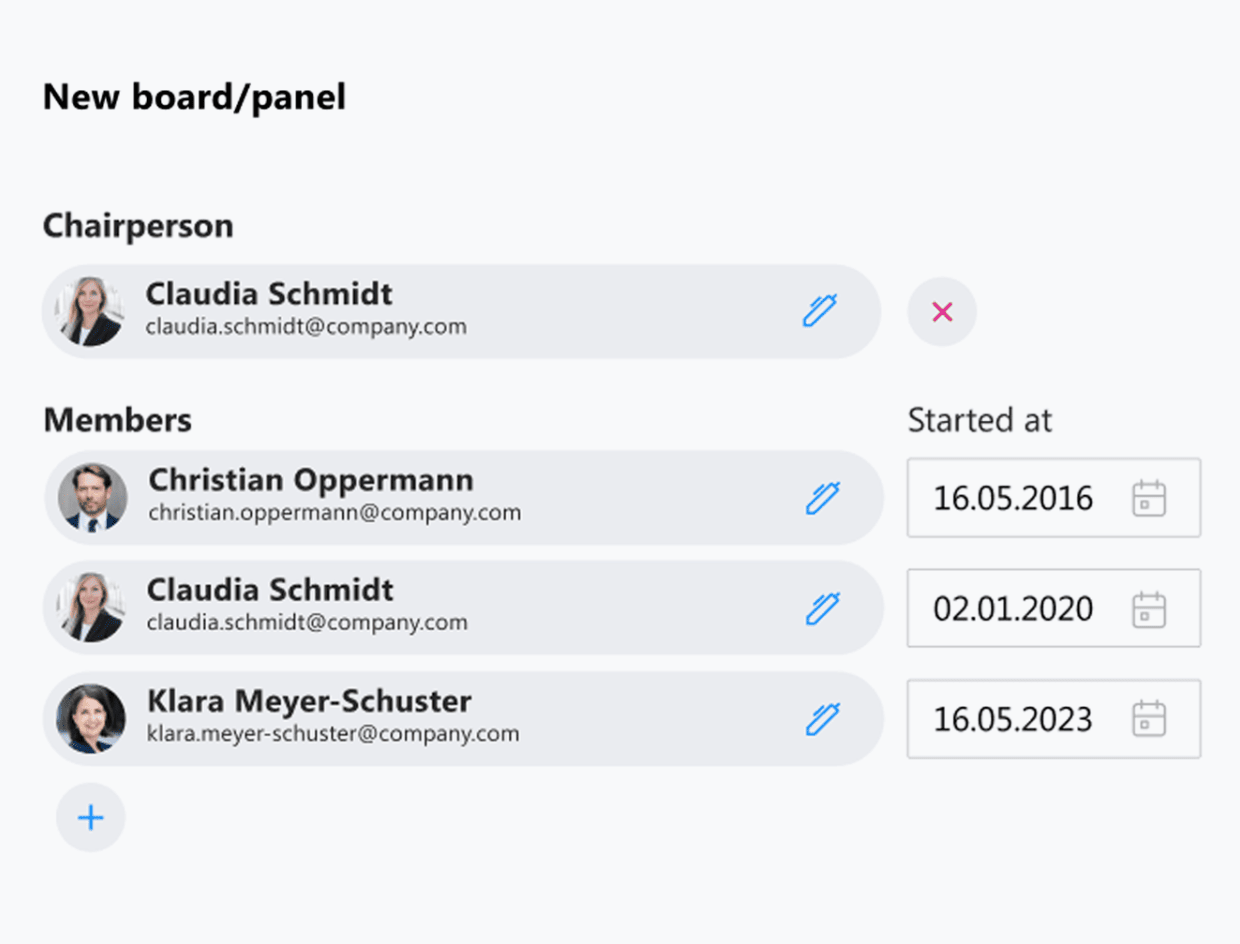This screenshot has width=1240, height=944.
Task: Open calendar picker for 02.01.2020 date
Action: click(x=1149, y=609)
